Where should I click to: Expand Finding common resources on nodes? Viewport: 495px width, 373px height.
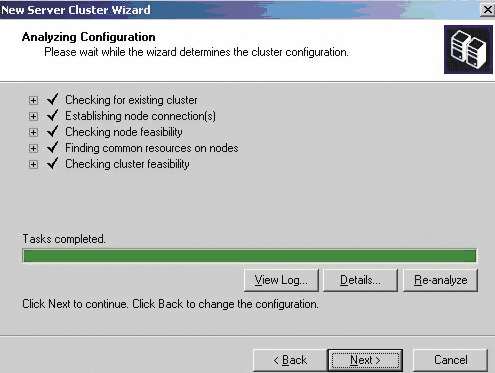(x=33, y=148)
